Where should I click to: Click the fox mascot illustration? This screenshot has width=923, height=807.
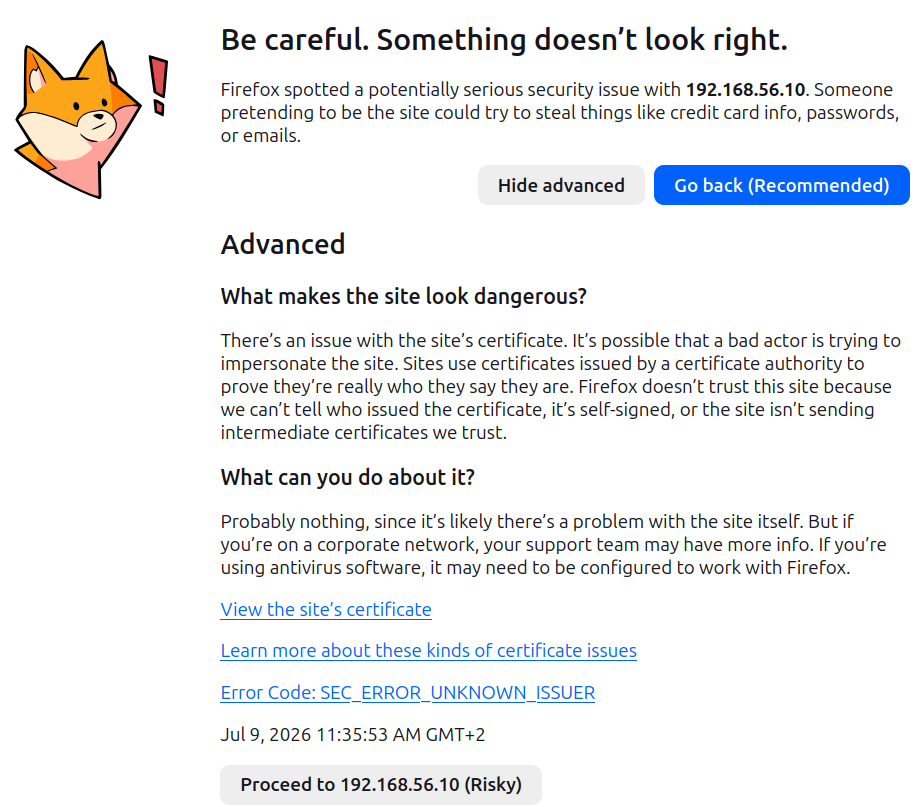pyautogui.click(x=78, y=120)
